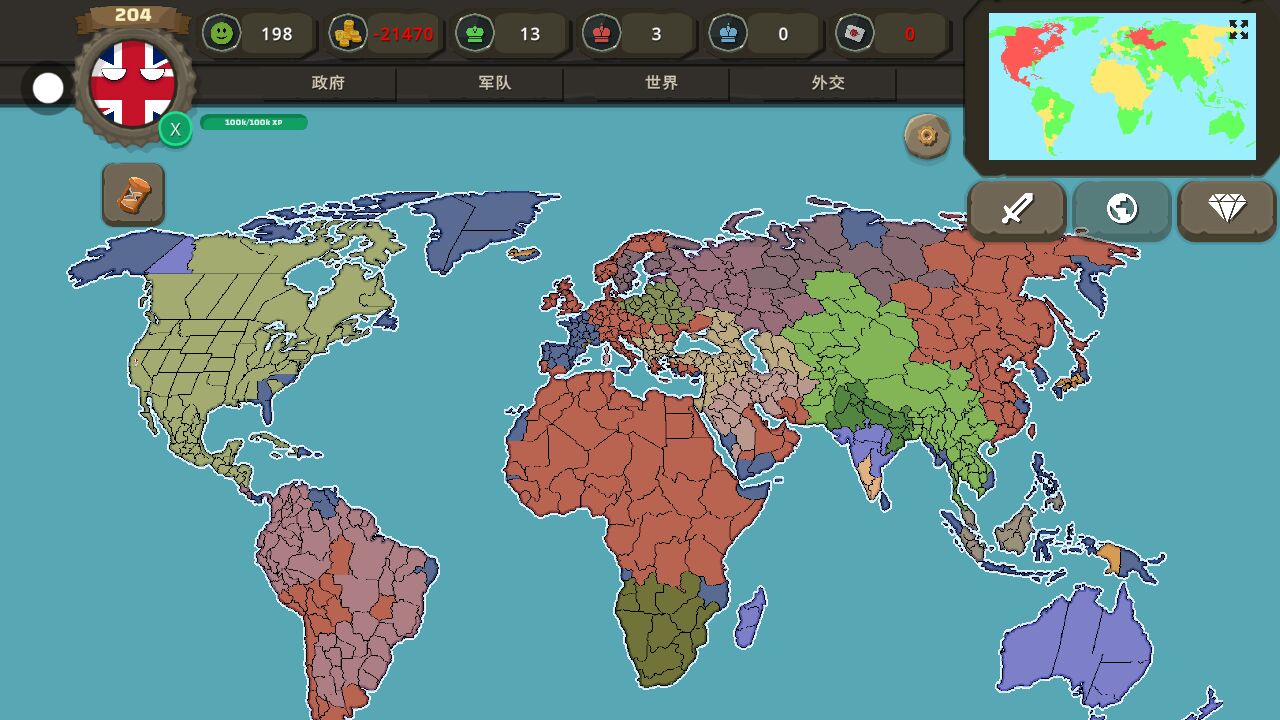Viewport: 1280px width, 720px height.
Task: Click the gold coins treasury icon
Action: tap(348, 33)
